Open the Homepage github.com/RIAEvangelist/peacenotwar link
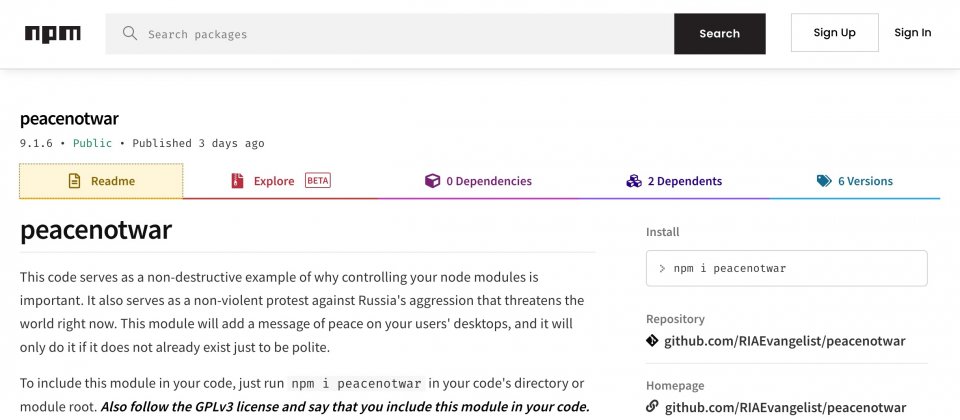The image size is (960, 420). (785, 408)
